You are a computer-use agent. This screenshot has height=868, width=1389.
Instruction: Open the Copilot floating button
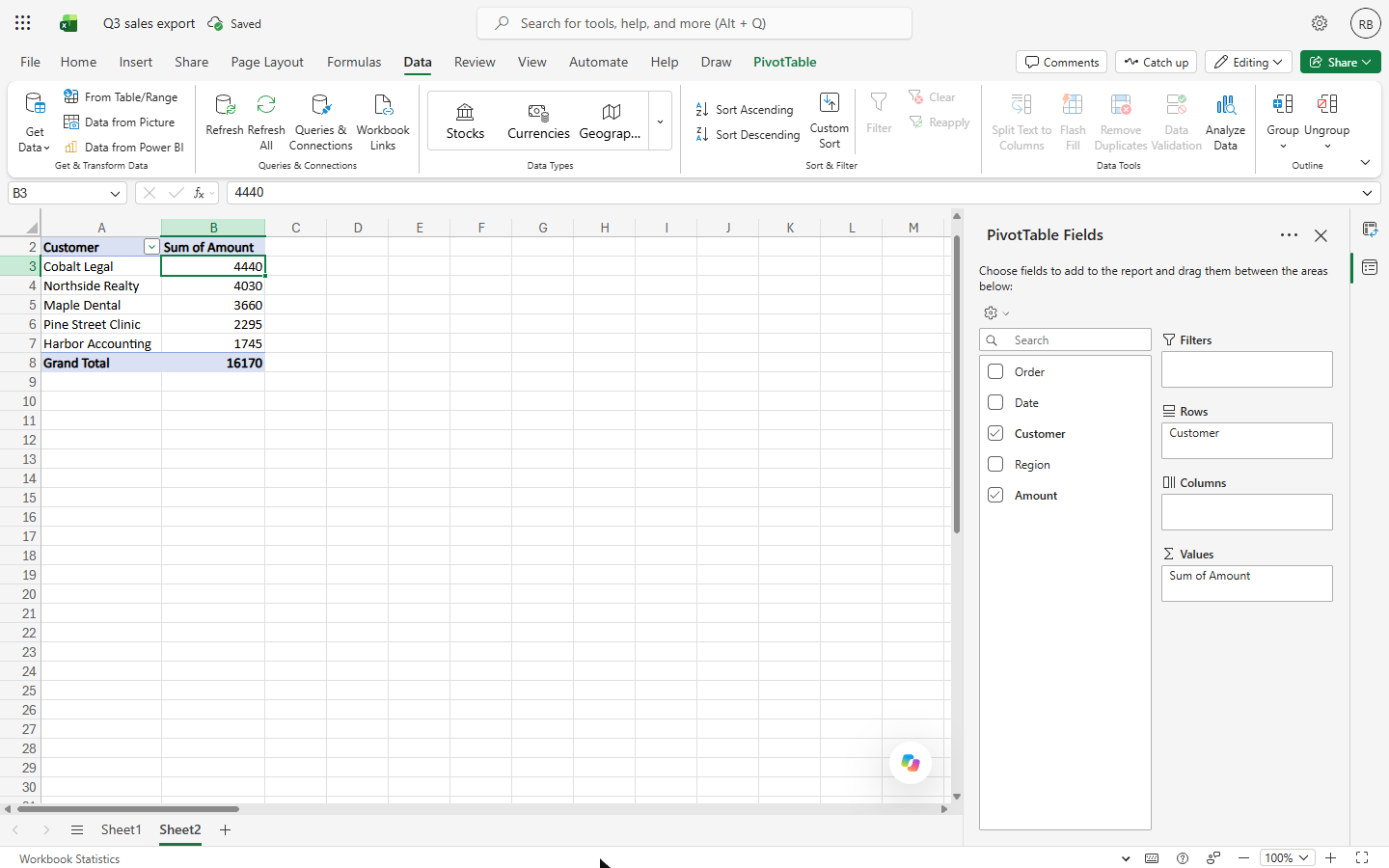(910, 762)
